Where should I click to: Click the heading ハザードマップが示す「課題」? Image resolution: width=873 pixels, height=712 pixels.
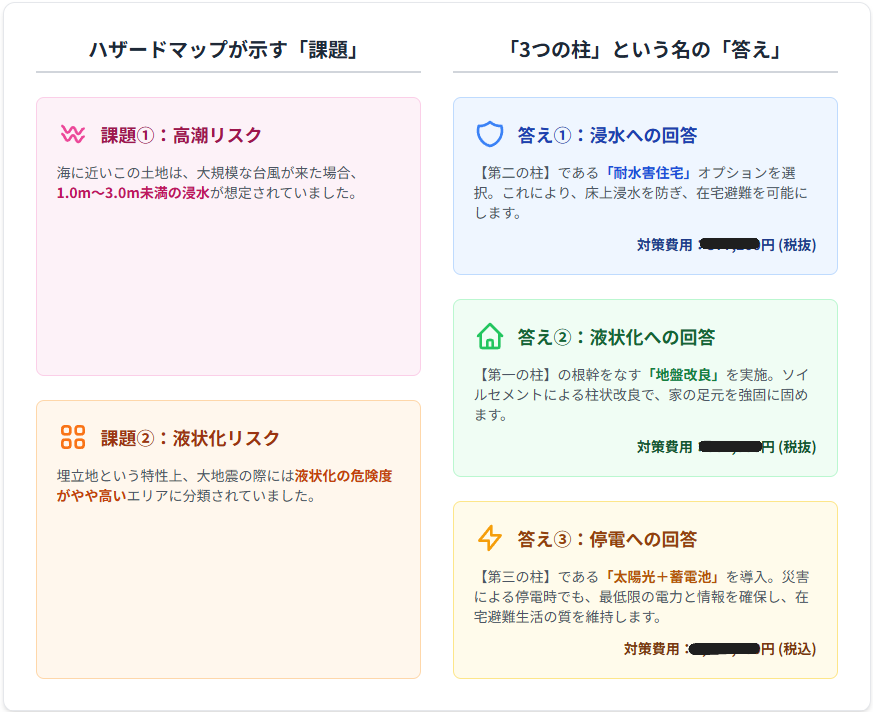point(228,50)
